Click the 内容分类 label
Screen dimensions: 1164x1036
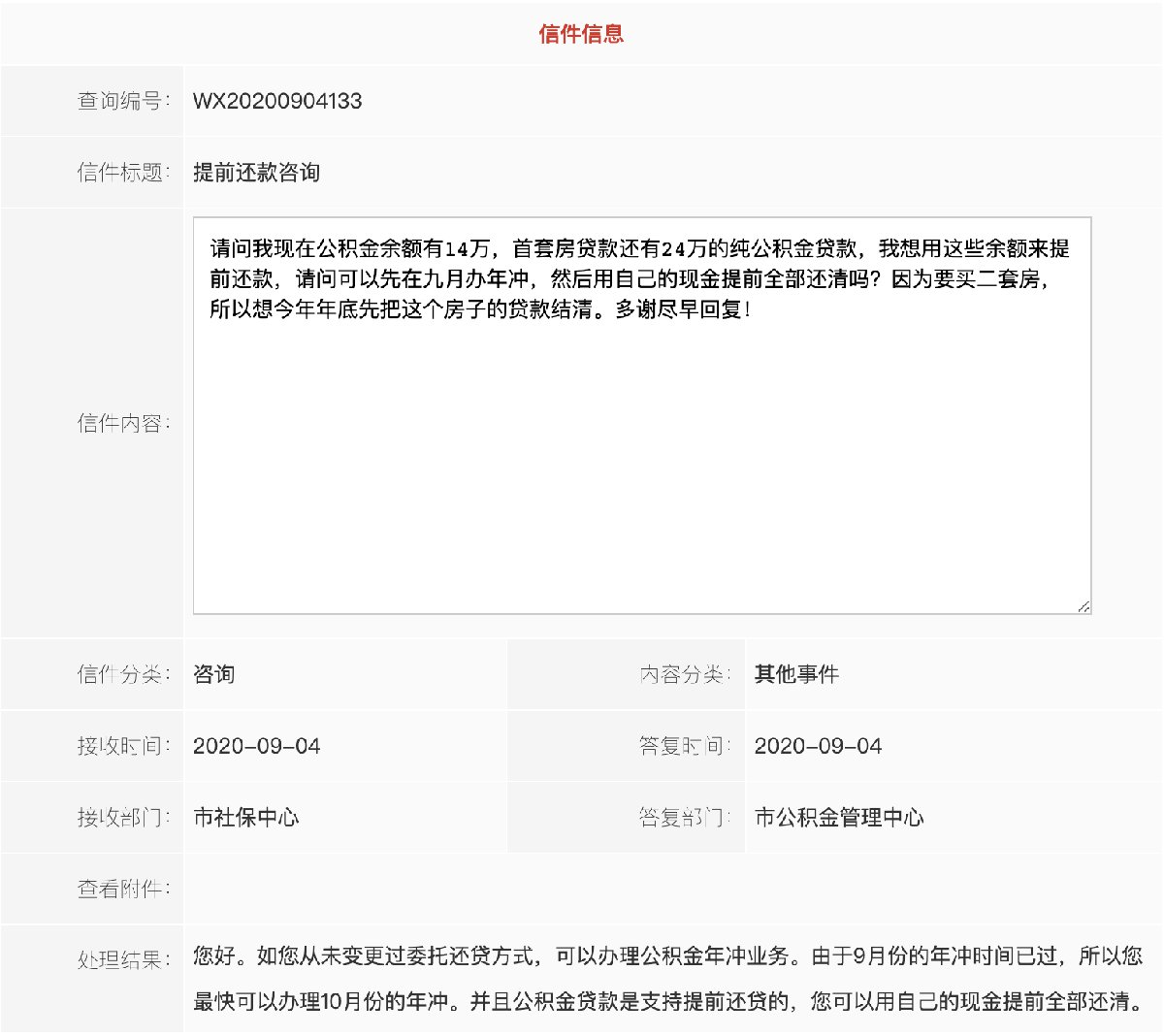[685, 674]
